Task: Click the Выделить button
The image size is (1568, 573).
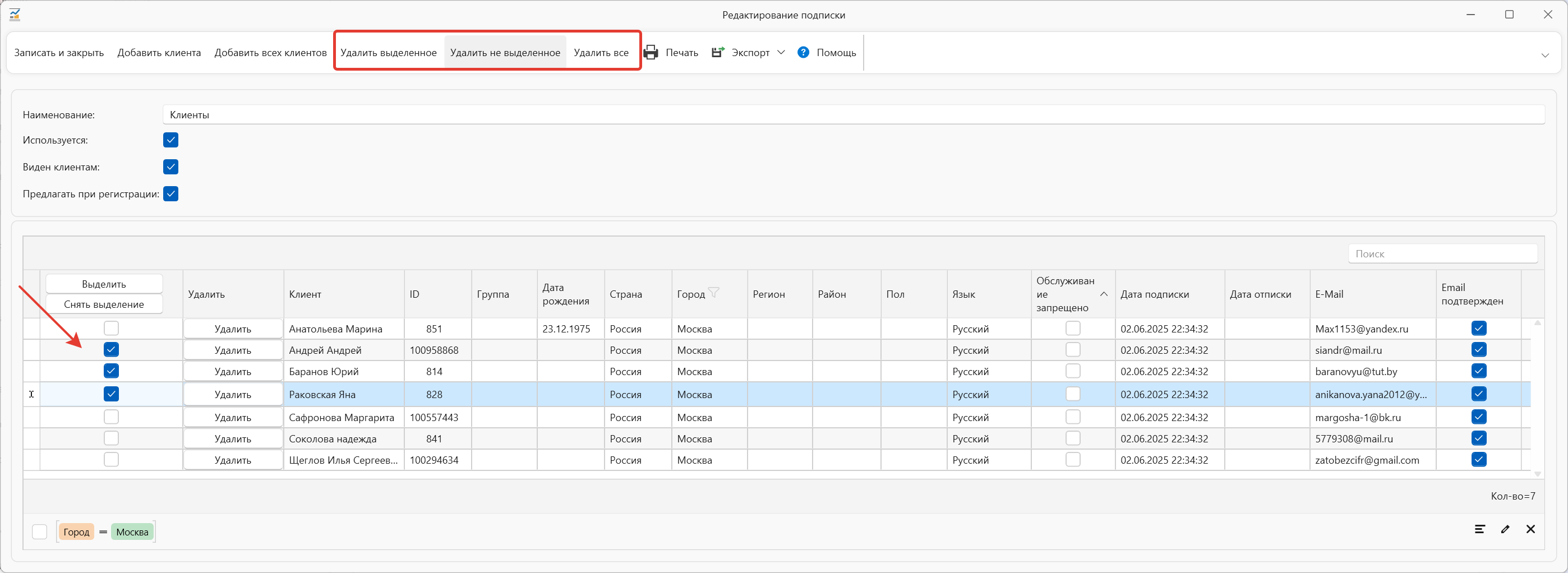Action: click(x=104, y=284)
